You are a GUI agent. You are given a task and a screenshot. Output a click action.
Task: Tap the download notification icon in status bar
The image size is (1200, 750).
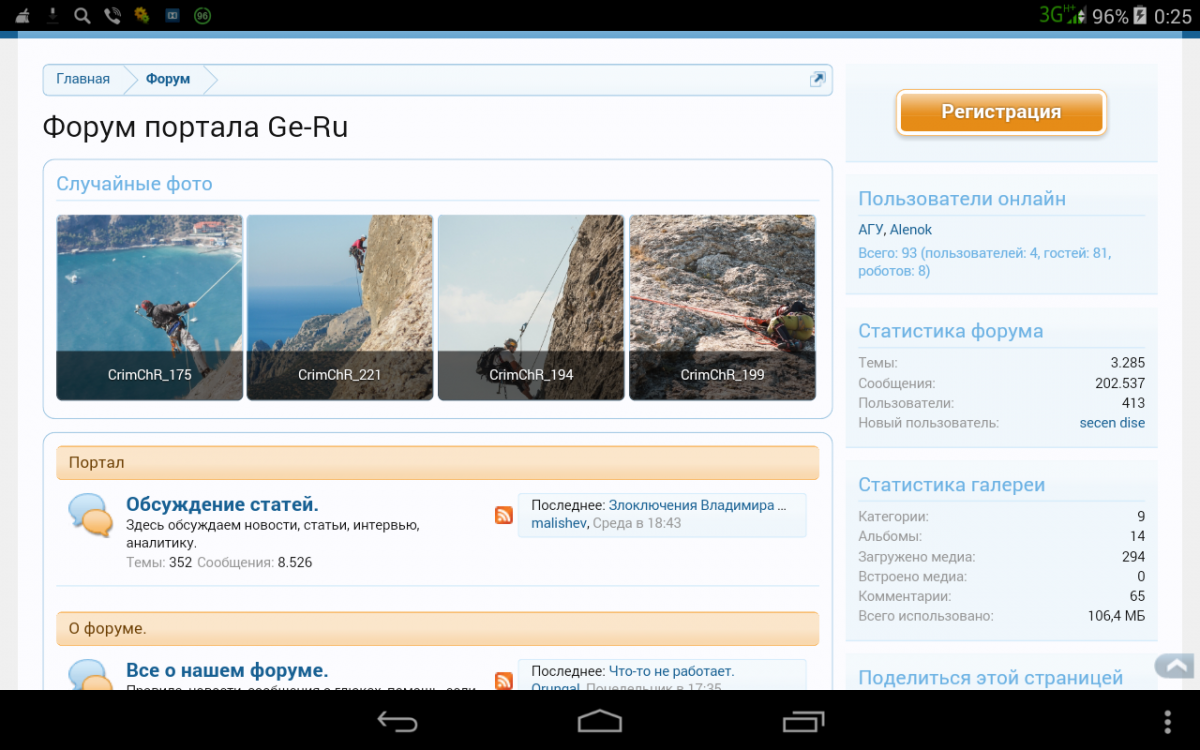[x=52, y=15]
